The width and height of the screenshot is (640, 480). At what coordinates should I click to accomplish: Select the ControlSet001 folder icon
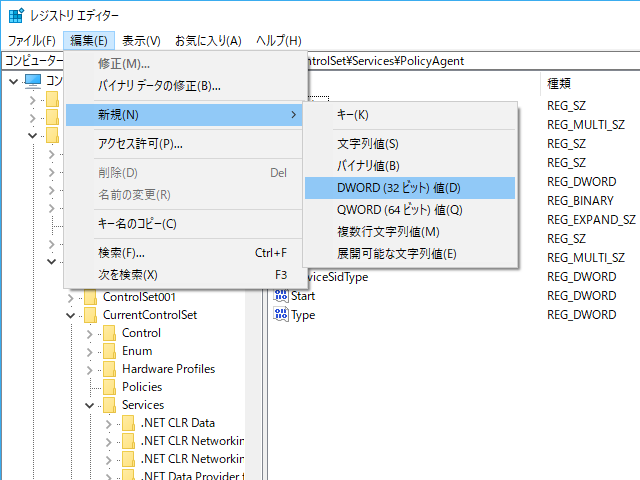pos(91,297)
